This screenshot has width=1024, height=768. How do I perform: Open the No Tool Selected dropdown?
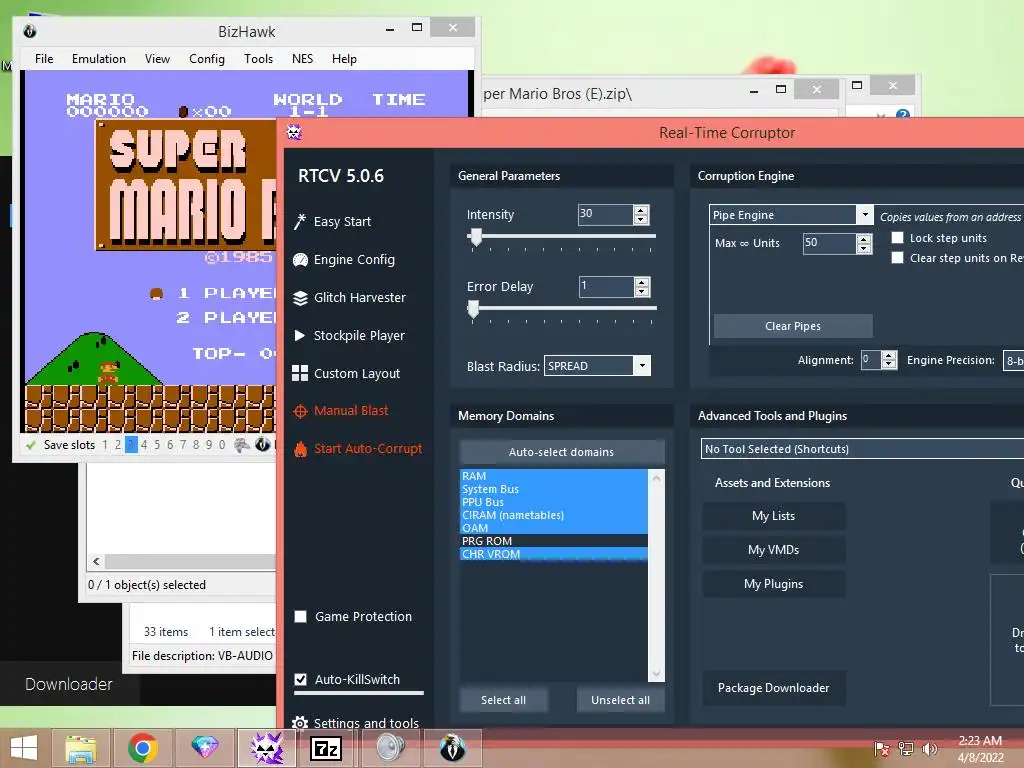862,449
